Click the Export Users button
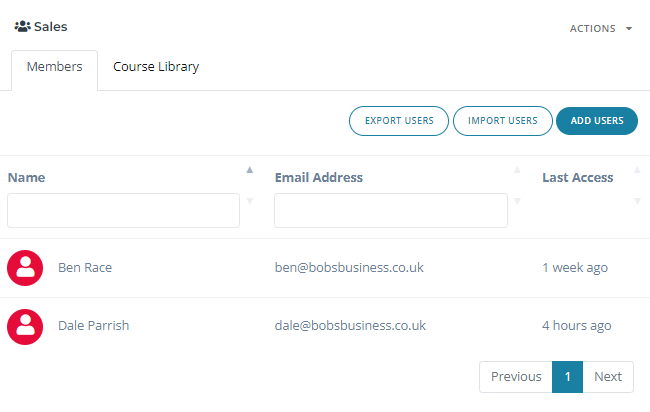The width and height of the screenshot is (650, 412). [x=399, y=121]
